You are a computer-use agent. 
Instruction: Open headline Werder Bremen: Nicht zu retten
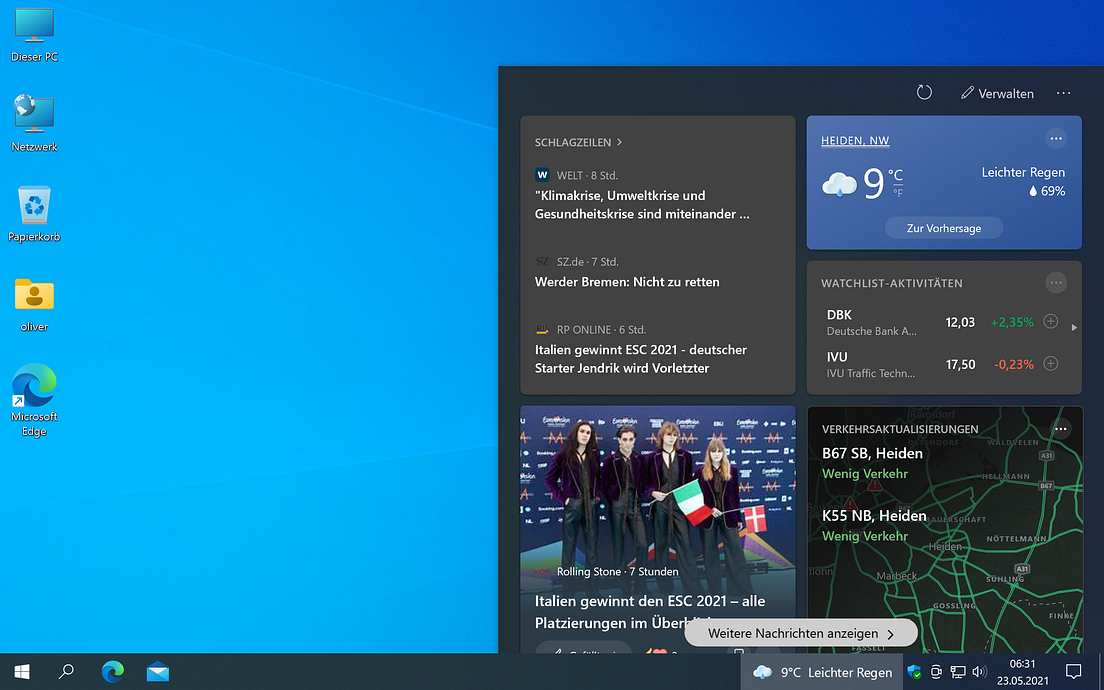point(627,282)
